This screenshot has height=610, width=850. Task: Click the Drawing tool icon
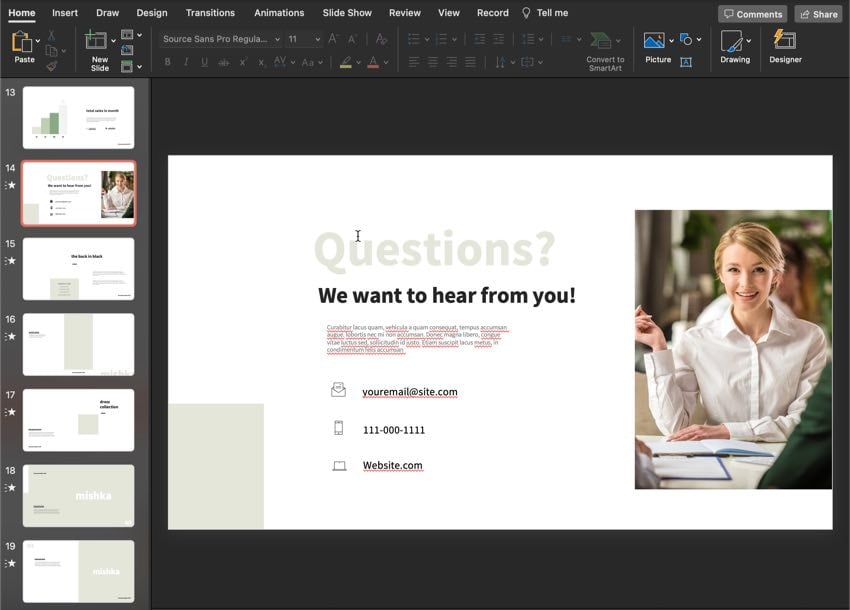click(733, 41)
